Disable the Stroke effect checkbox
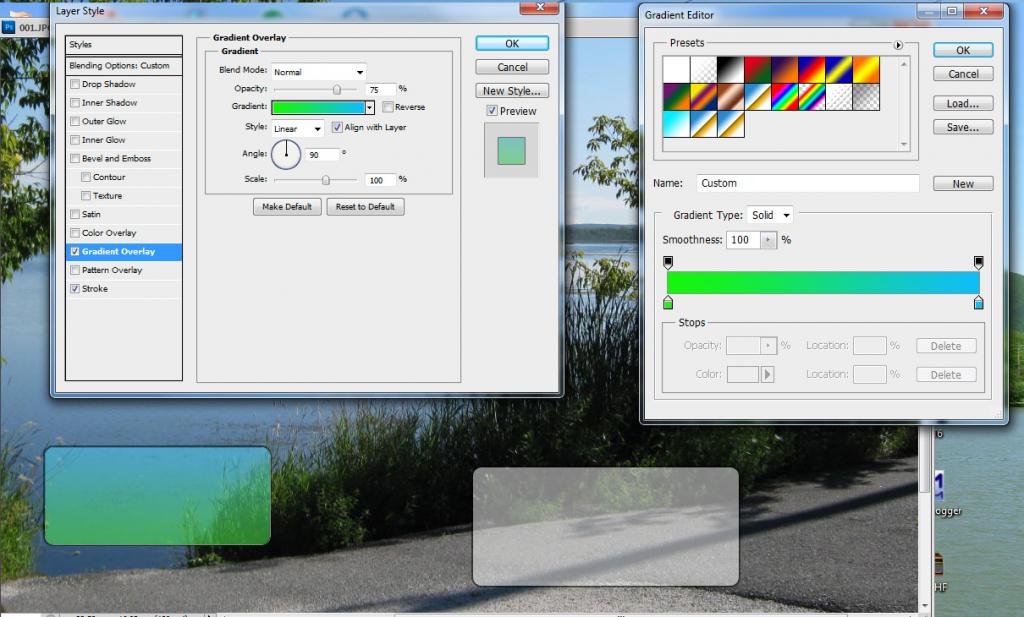The image size is (1024, 617). [x=75, y=289]
